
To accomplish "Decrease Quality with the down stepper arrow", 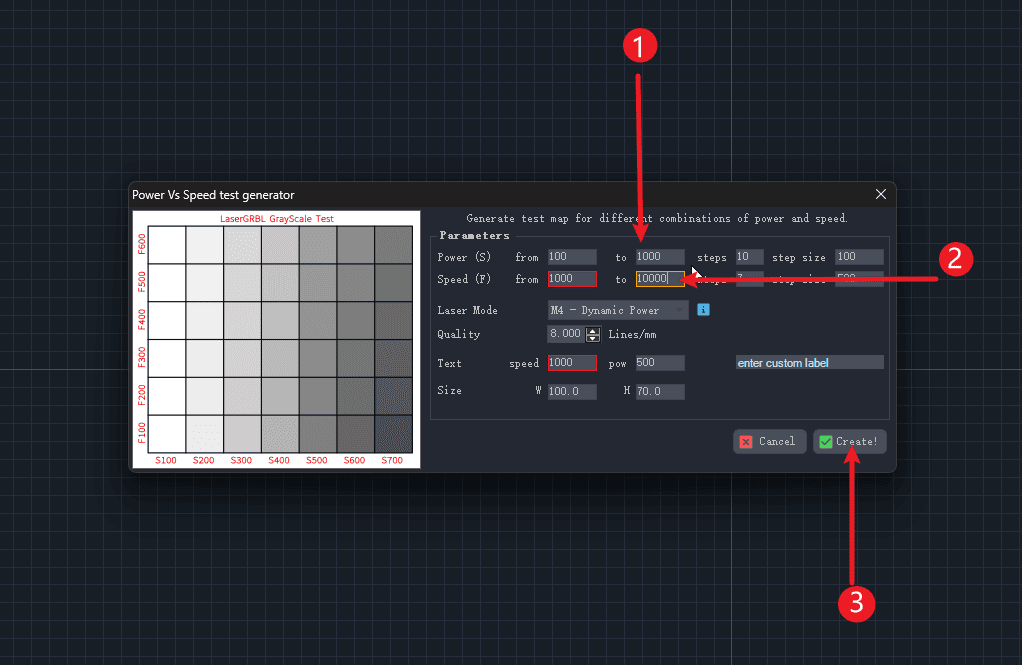I will [x=593, y=339].
